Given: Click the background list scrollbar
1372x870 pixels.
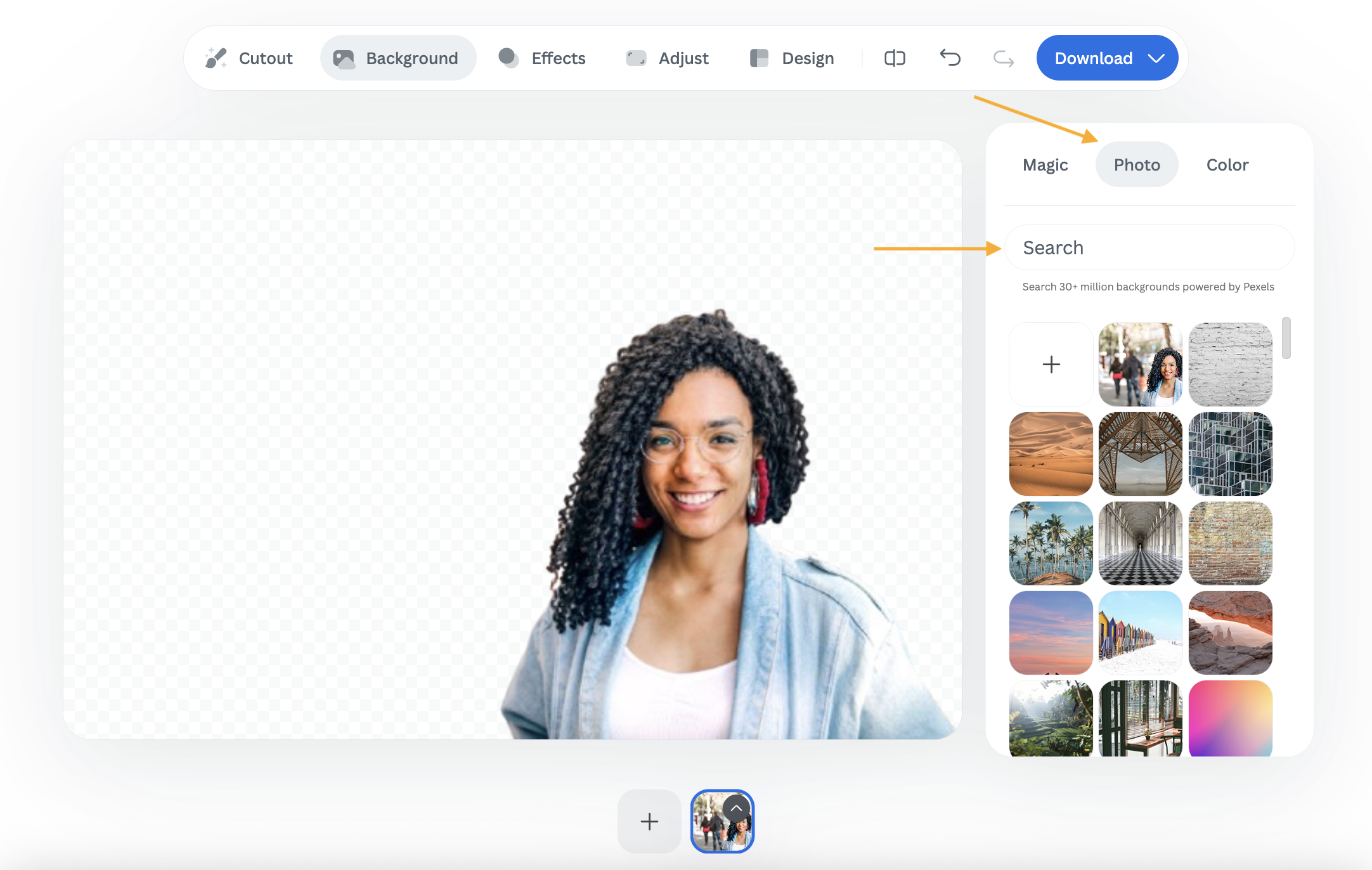Looking at the screenshot, I should (1286, 338).
